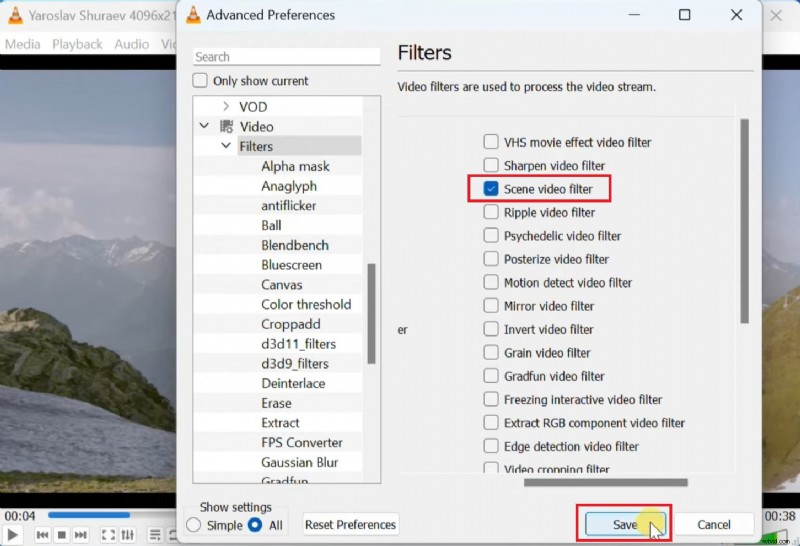Click the Video category icon in tree
This screenshot has width=800, height=546.
point(227,127)
